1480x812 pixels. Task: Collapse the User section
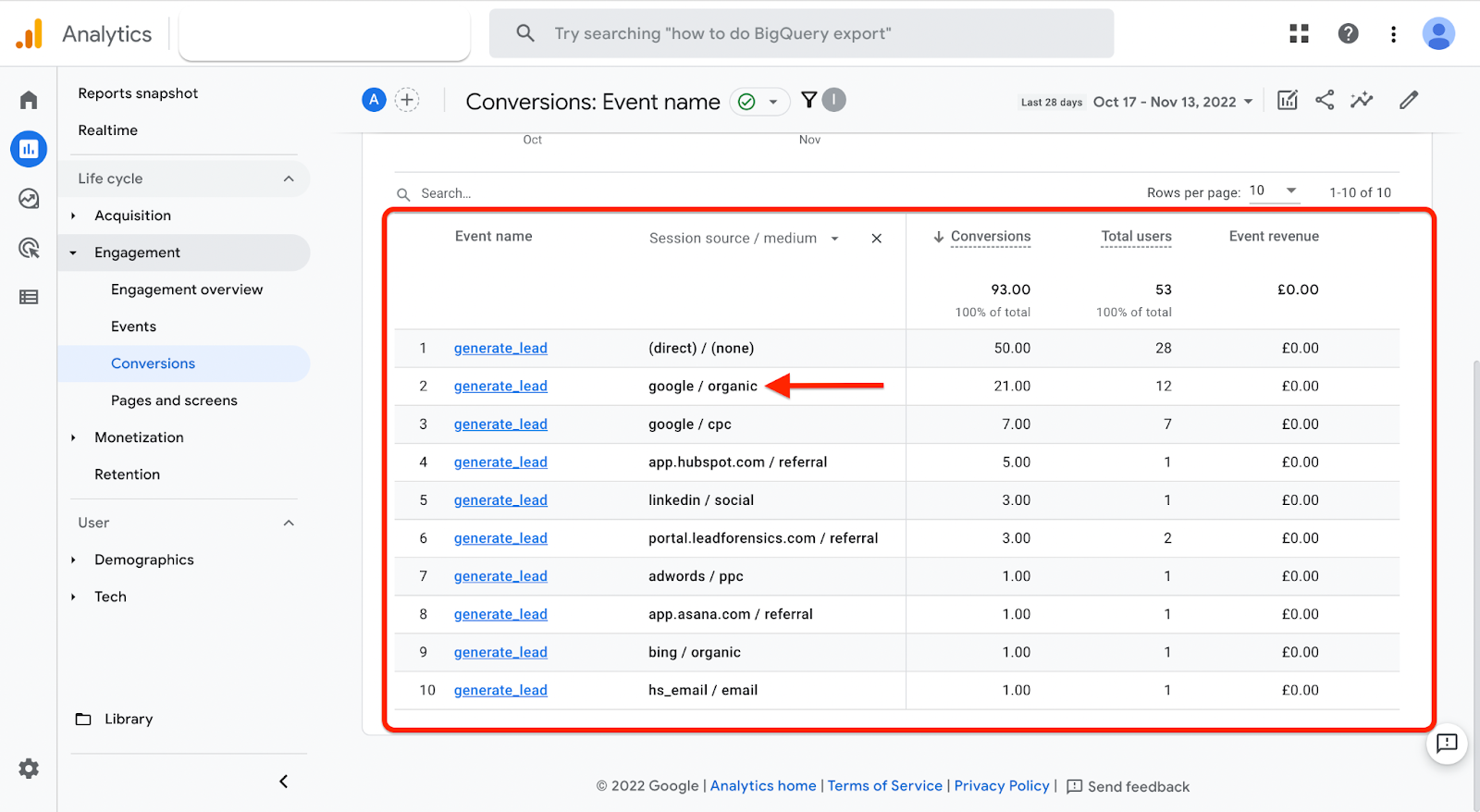[x=289, y=523]
